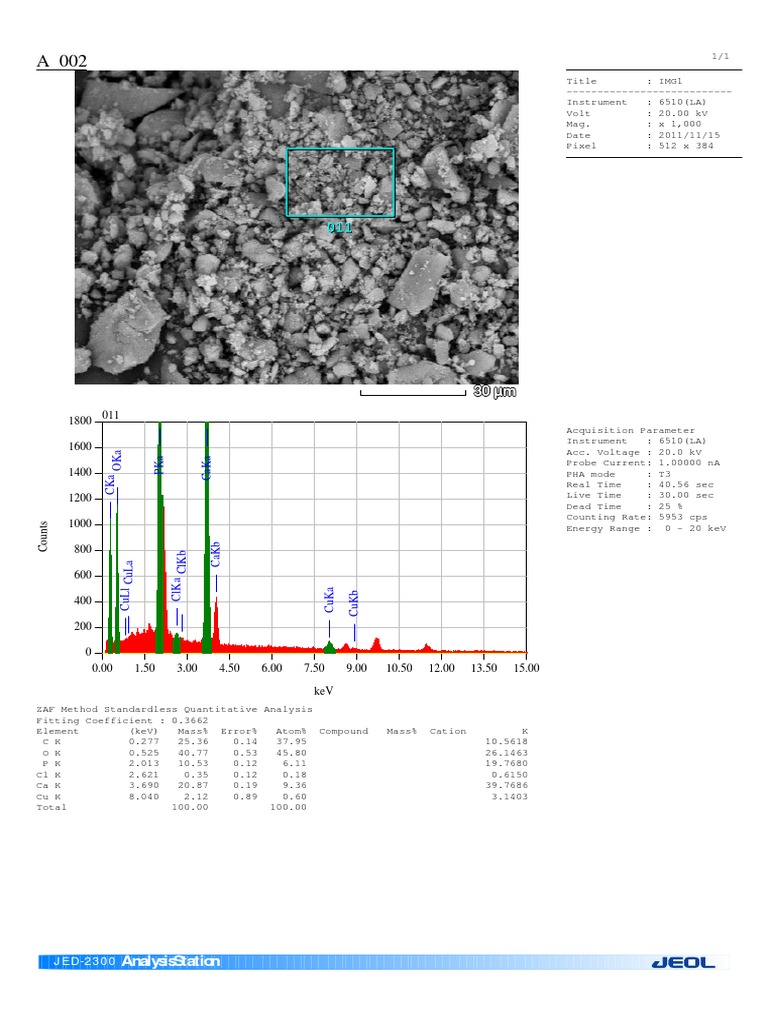Image resolution: width=768 pixels, height=1024 pixels.
Task: Click the ClKb peak label
Action: pyautogui.click(x=182, y=562)
